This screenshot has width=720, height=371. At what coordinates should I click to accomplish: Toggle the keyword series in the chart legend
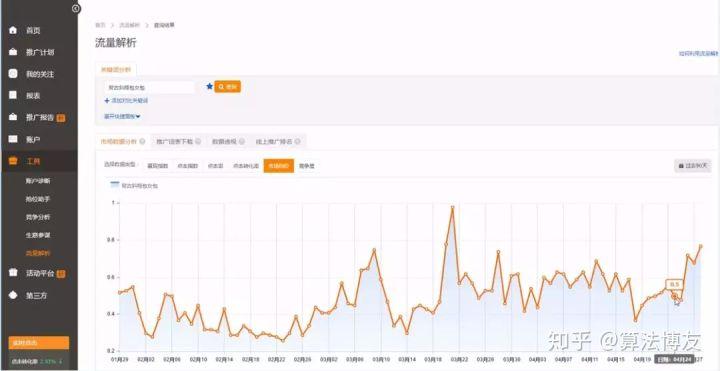click(134, 186)
